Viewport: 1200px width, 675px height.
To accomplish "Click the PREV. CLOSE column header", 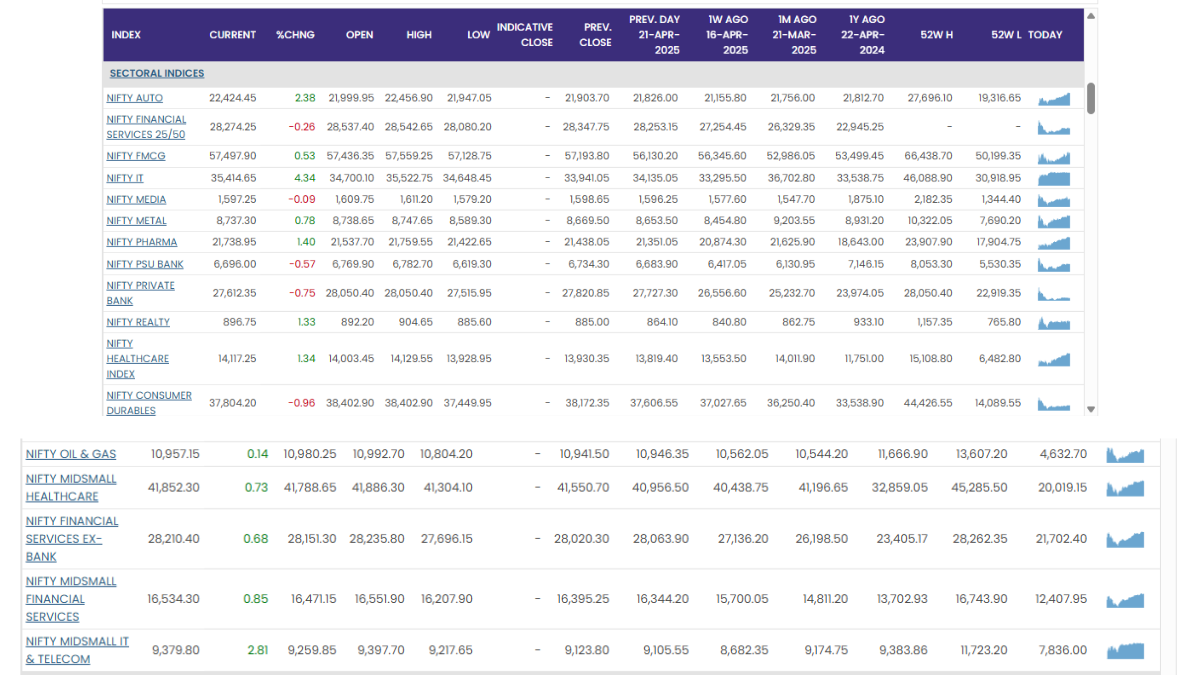I will tap(596, 35).
